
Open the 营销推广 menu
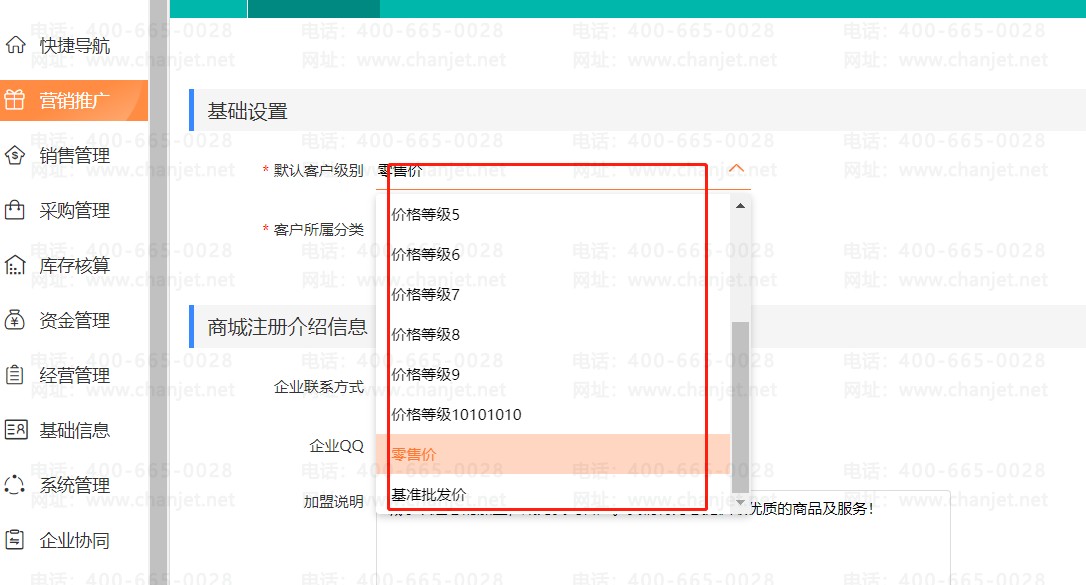(74, 100)
